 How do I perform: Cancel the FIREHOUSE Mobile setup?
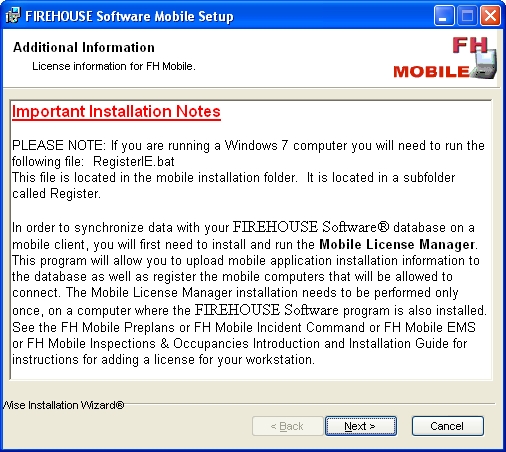click(x=447, y=426)
